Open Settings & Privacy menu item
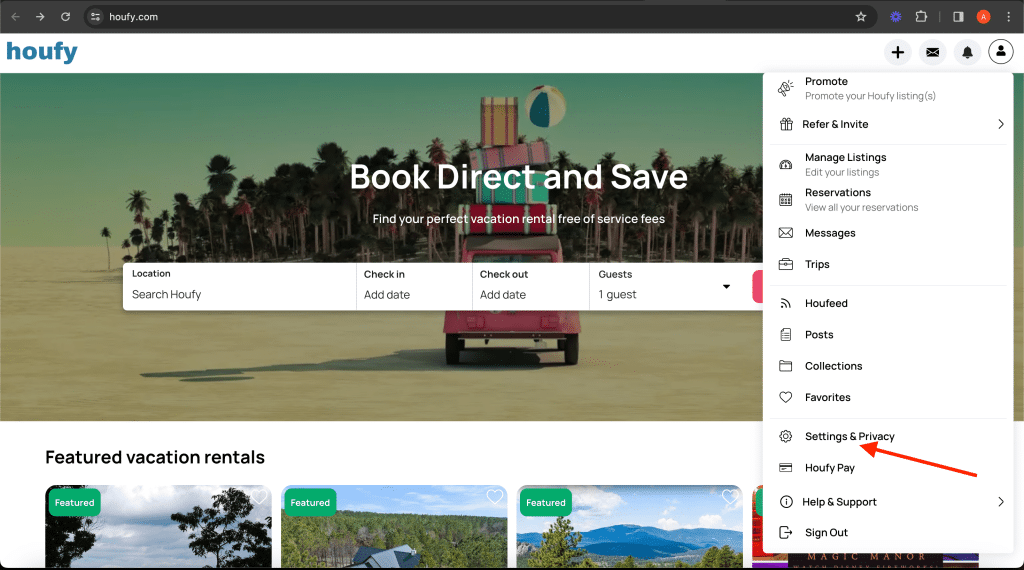The image size is (1024, 570). coord(888,436)
